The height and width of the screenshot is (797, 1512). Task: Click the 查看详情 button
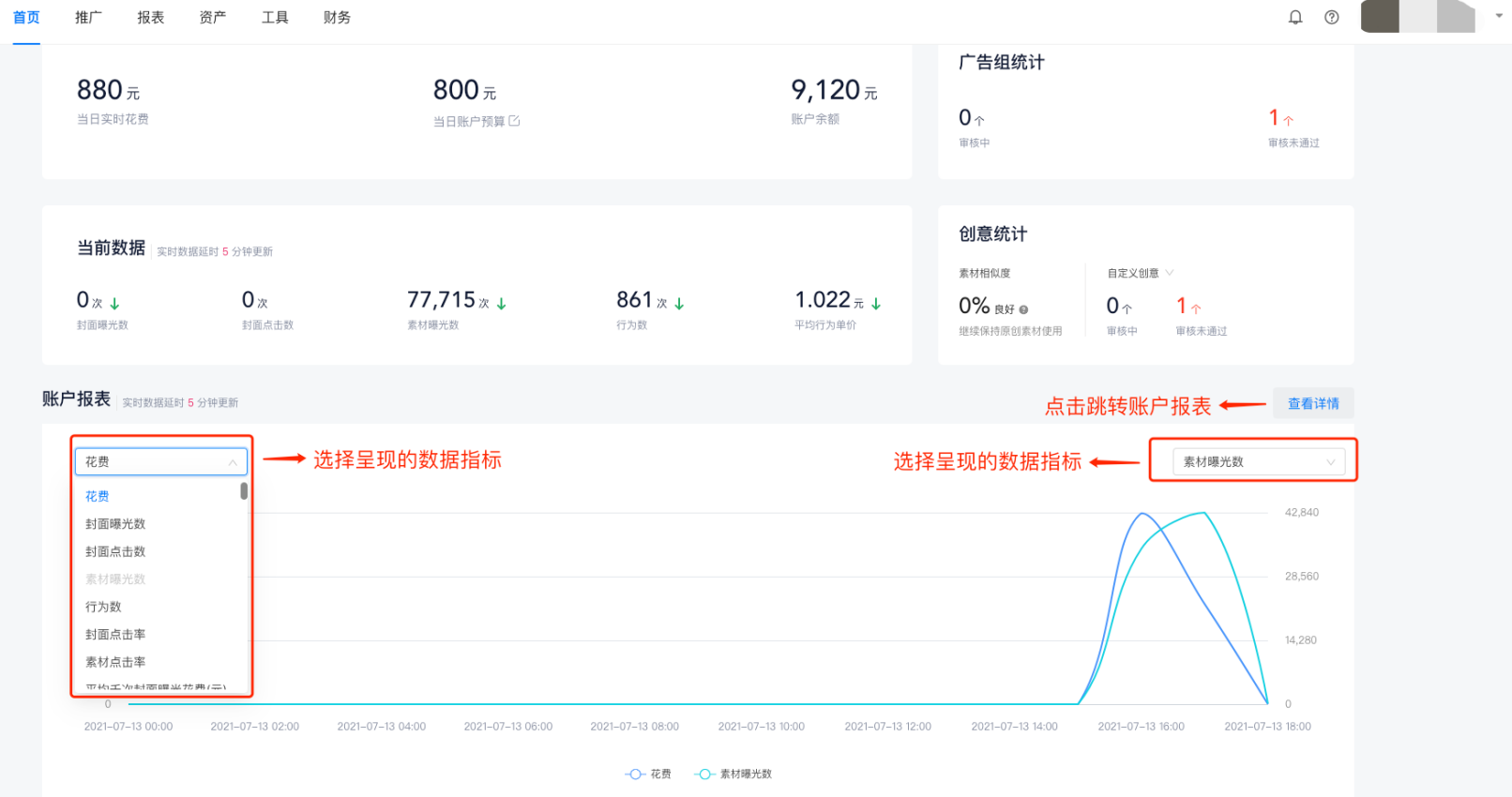(x=1313, y=403)
